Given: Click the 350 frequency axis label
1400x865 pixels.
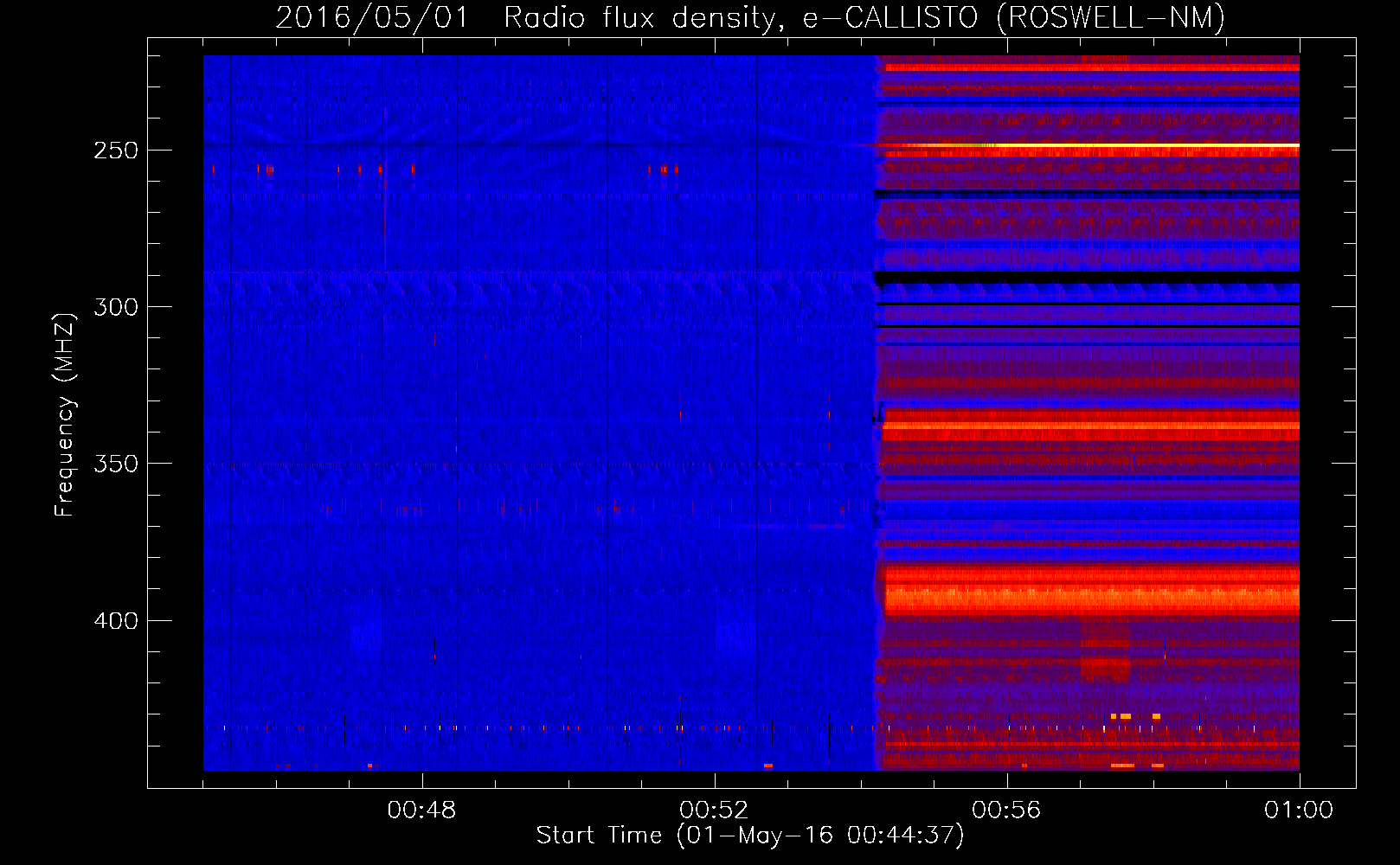Looking at the screenshot, I should coord(116,464).
